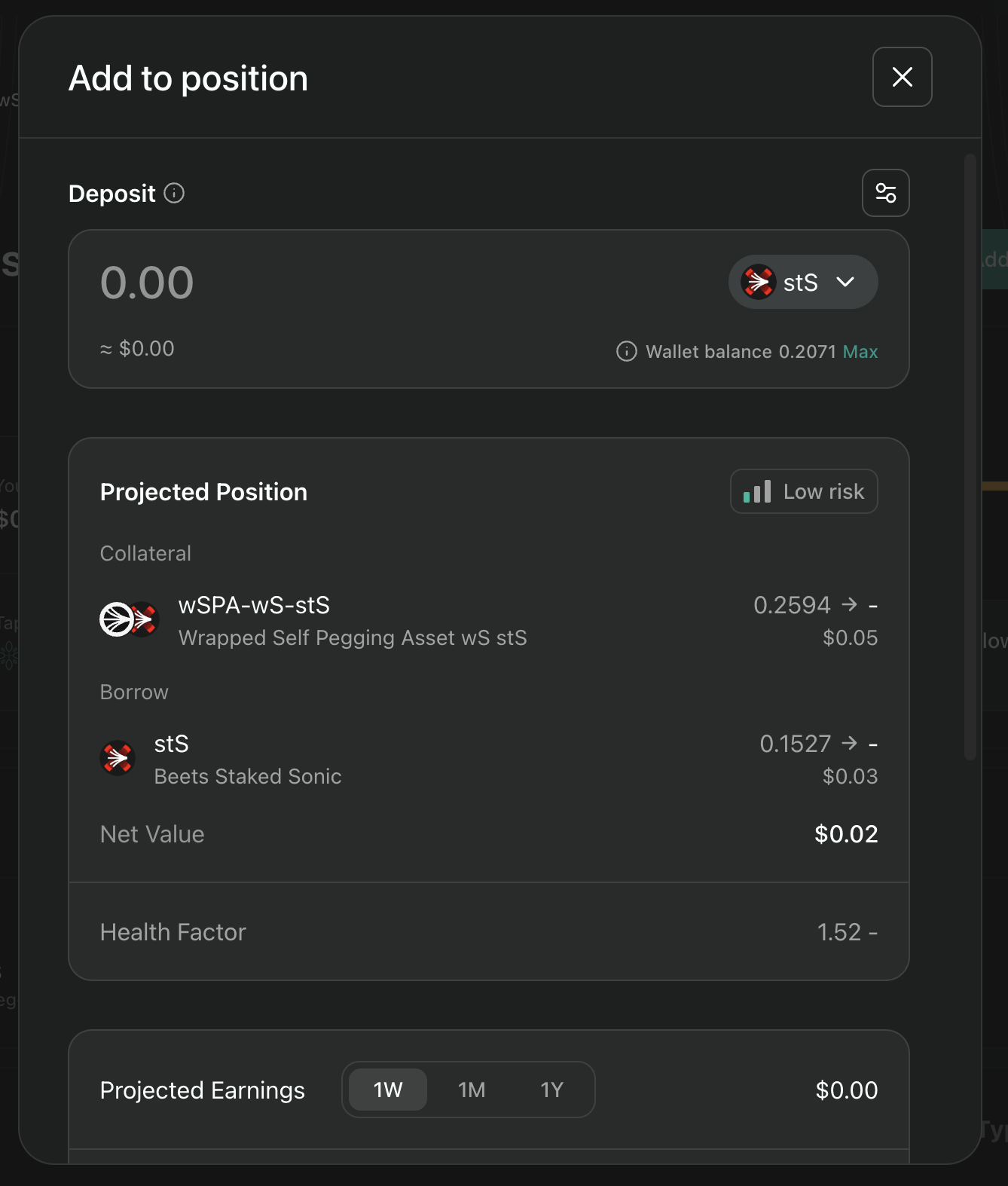
Task: Click the wSPA-wS-stS collateral token icon
Action: tap(129, 620)
